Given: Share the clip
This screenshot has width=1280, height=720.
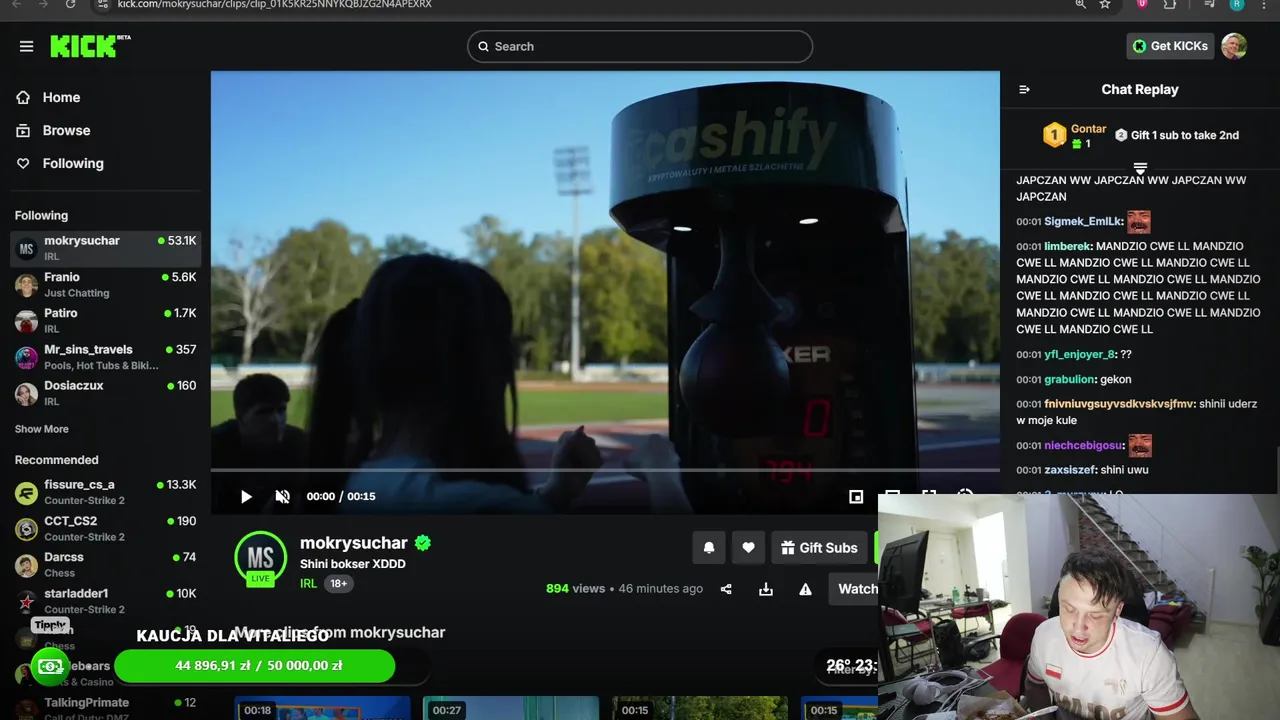Looking at the screenshot, I should pyautogui.click(x=726, y=589).
